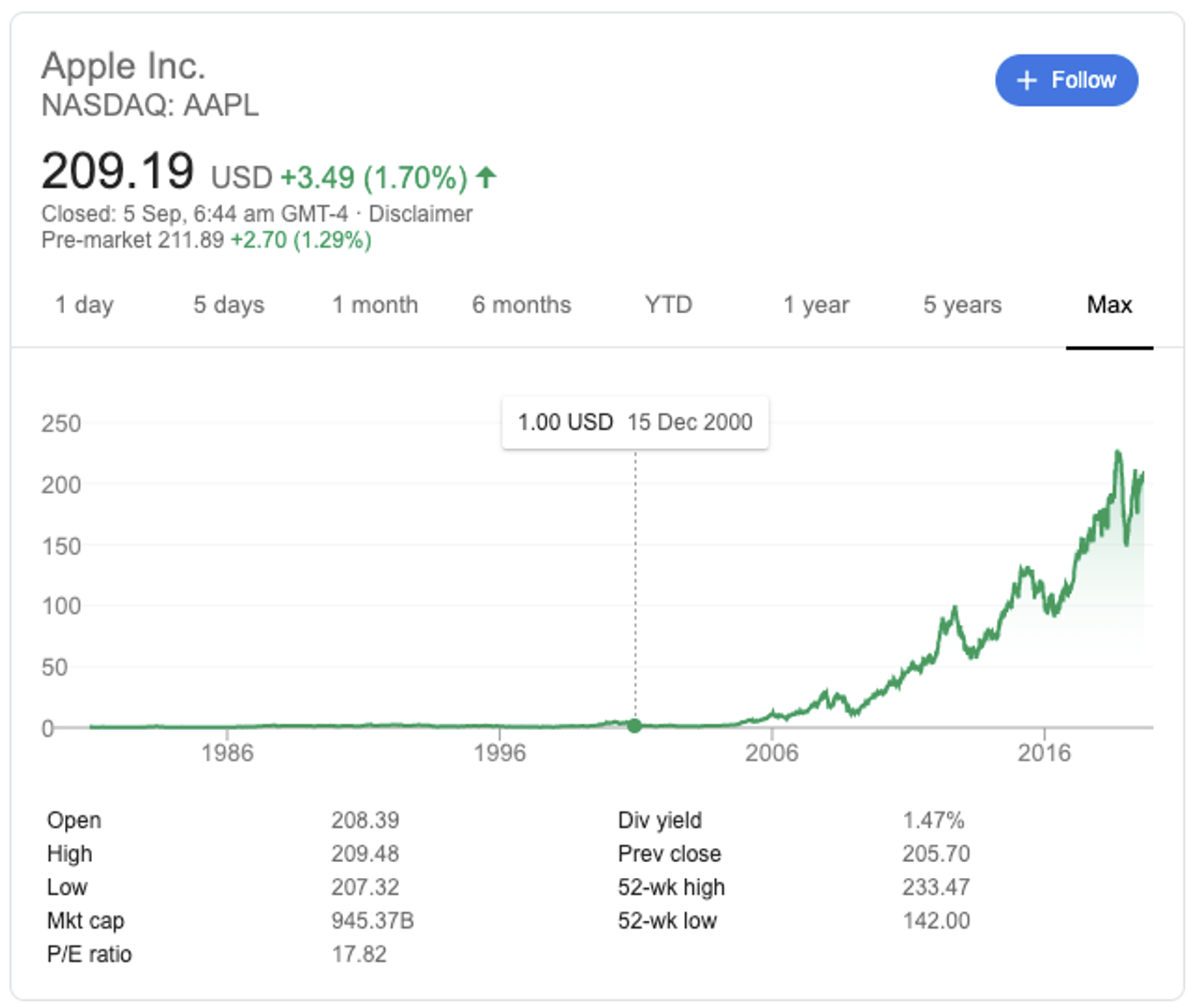The width and height of the screenshot is (1196, 1008).
Task: Click the green up arrow icon
Action: 486,178
